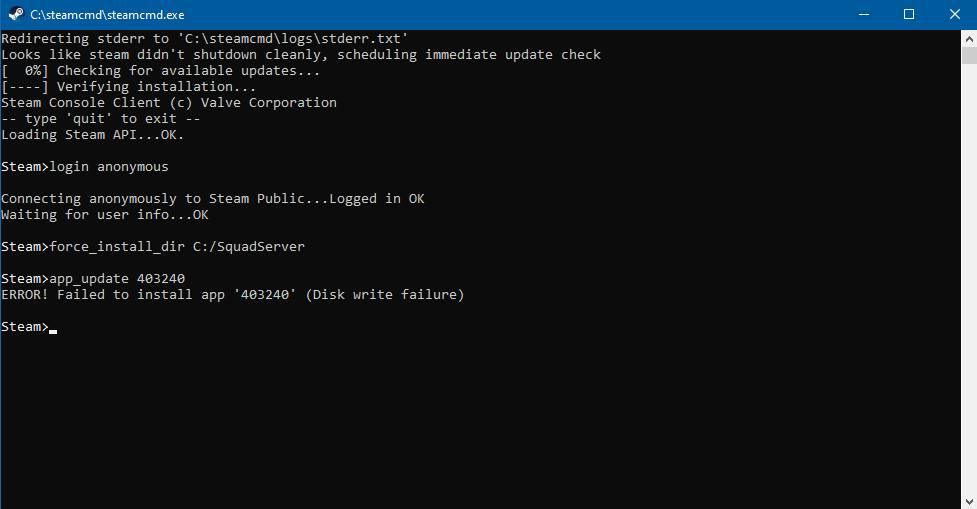This screenshot has height=509, width=977.
Task: Click 'Waiting for user info...OK' line
Action: tap(105, 215)
